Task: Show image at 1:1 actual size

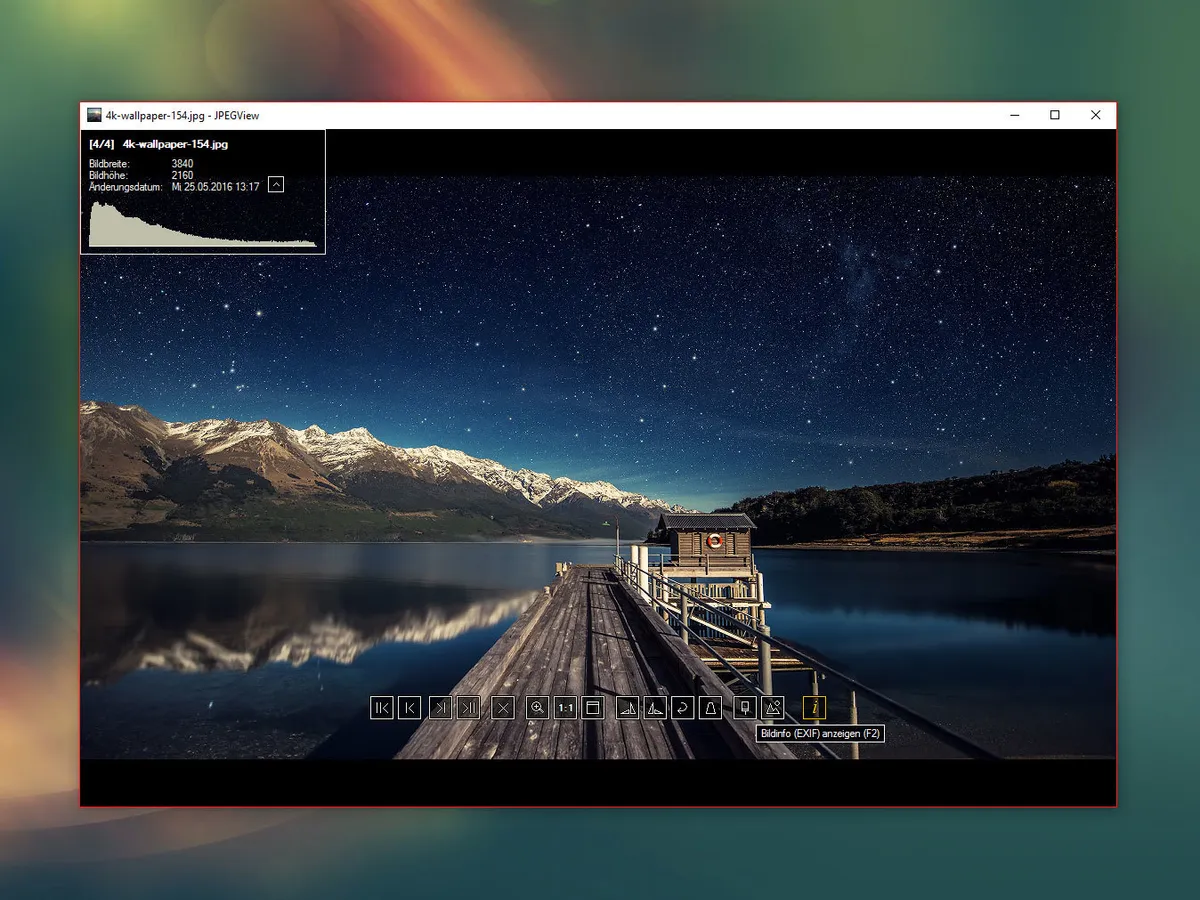Action: (565, 708)
